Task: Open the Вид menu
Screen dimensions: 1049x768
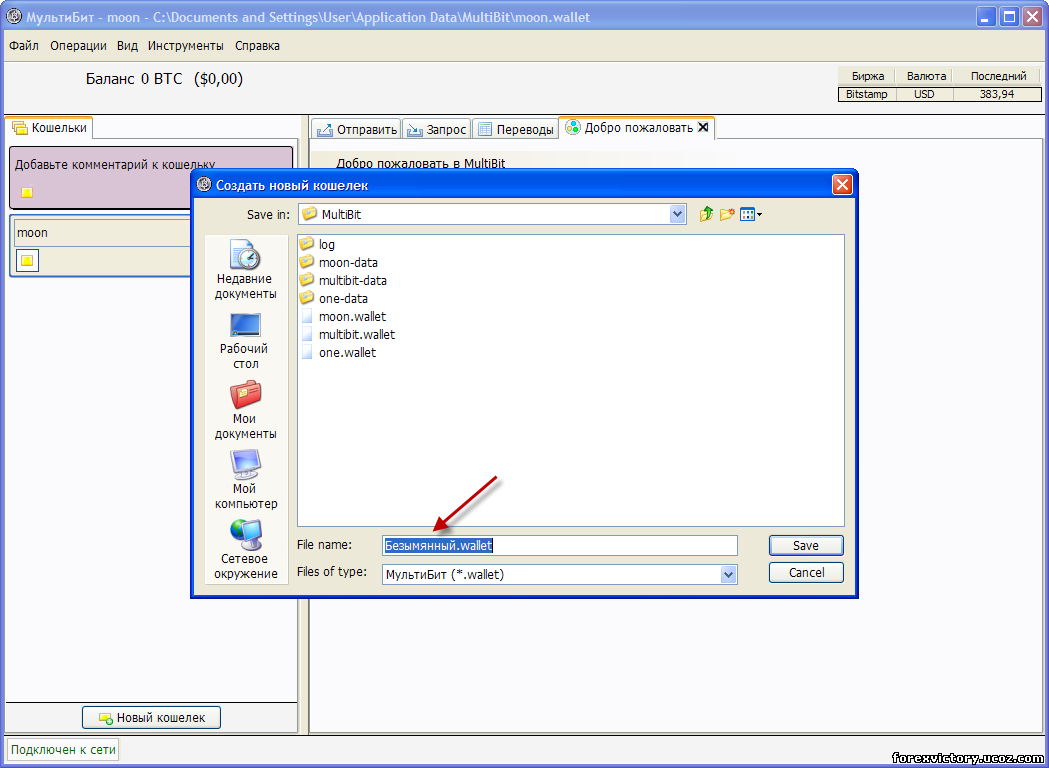Action: tap(127, 46)
